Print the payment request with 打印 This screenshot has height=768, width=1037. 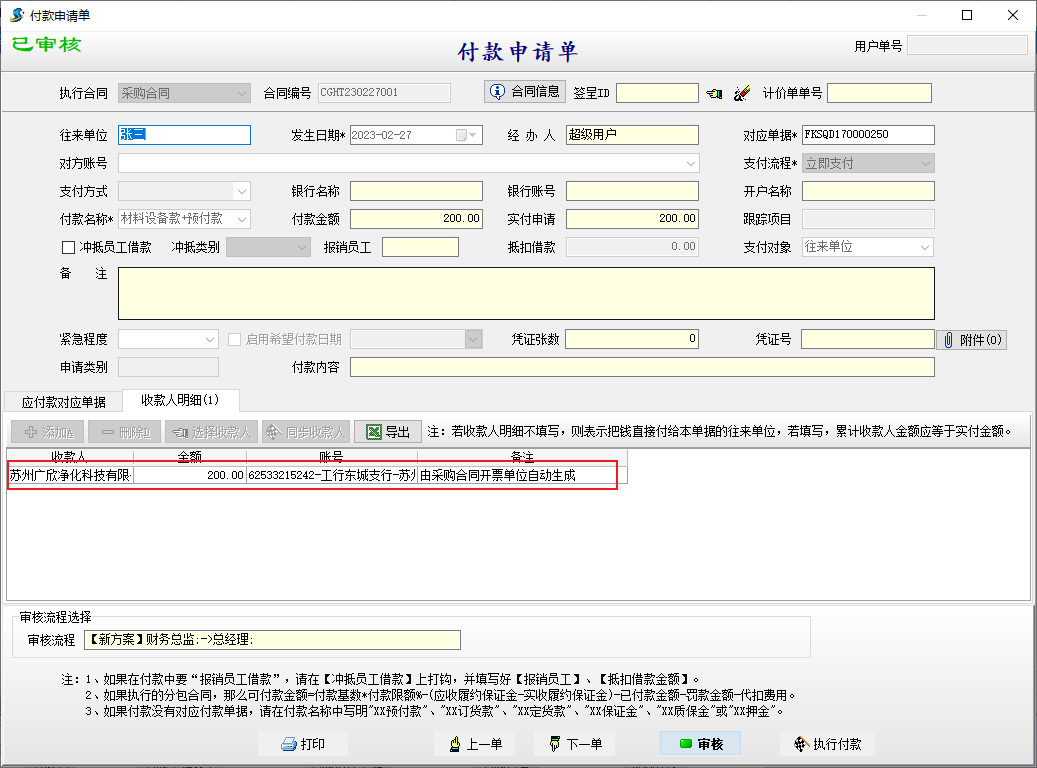pyautogui.click(x=303, y=744)
